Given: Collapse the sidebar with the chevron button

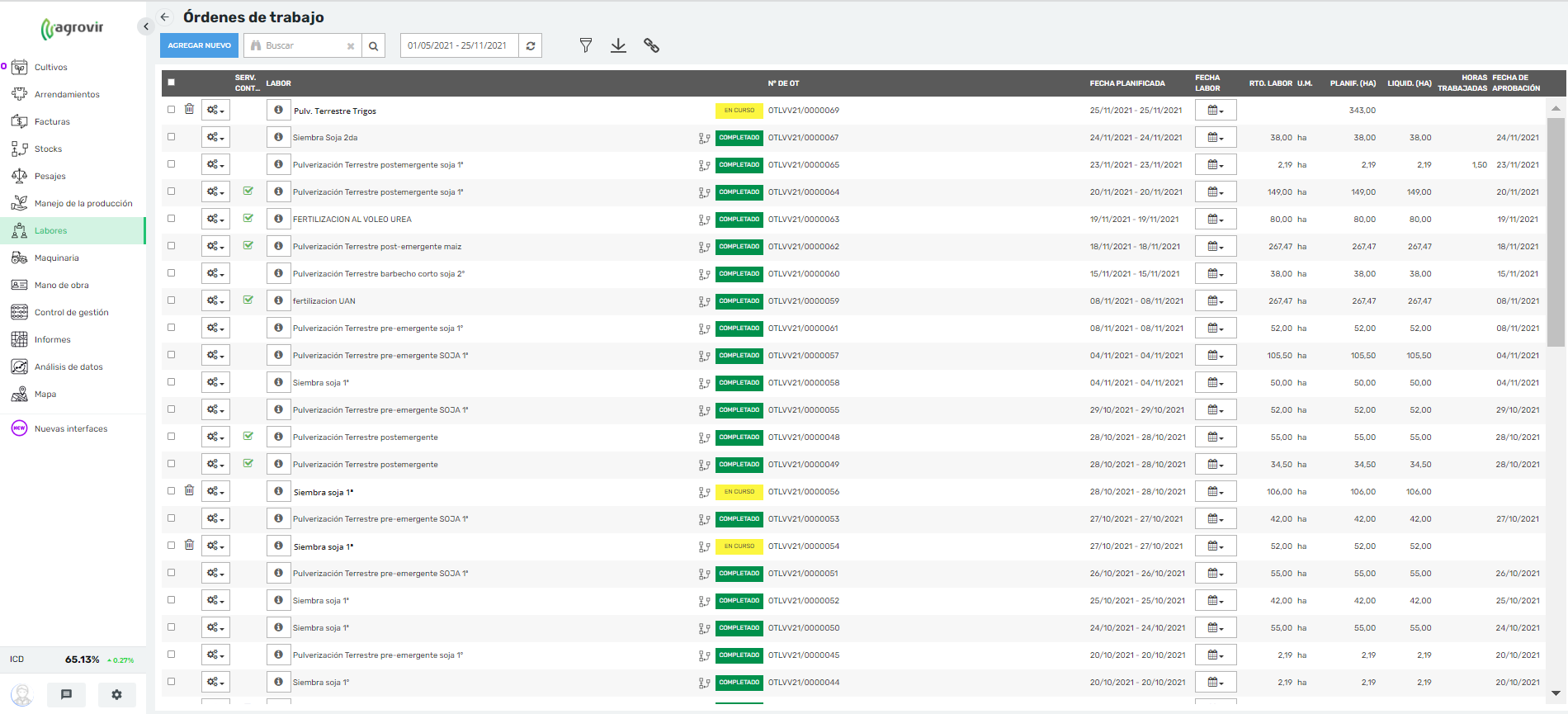Looking at the screenshot, I should (145, 26).
